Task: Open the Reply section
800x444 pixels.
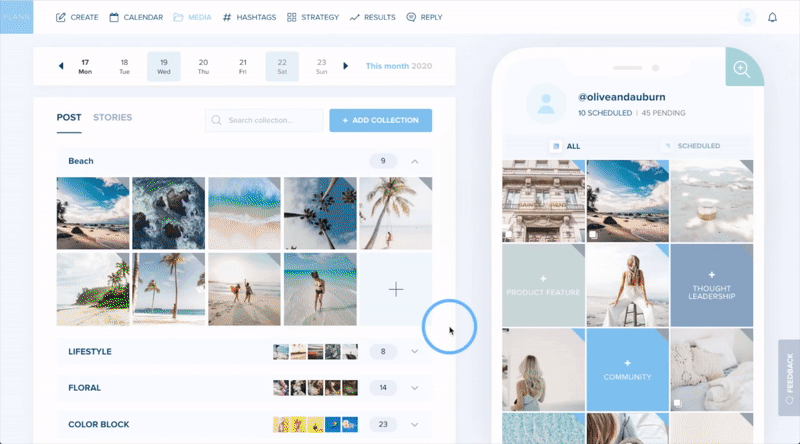Action: point(424,17)
